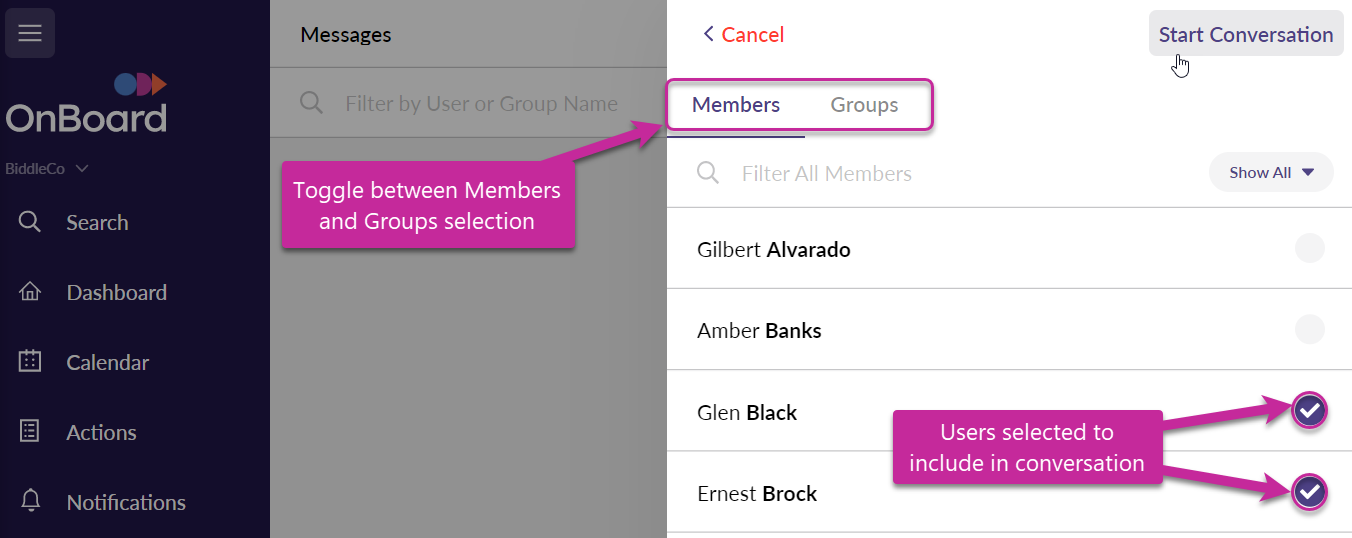
Task: Click the Filter by User or Group Name field
Action: coord(481,103)
